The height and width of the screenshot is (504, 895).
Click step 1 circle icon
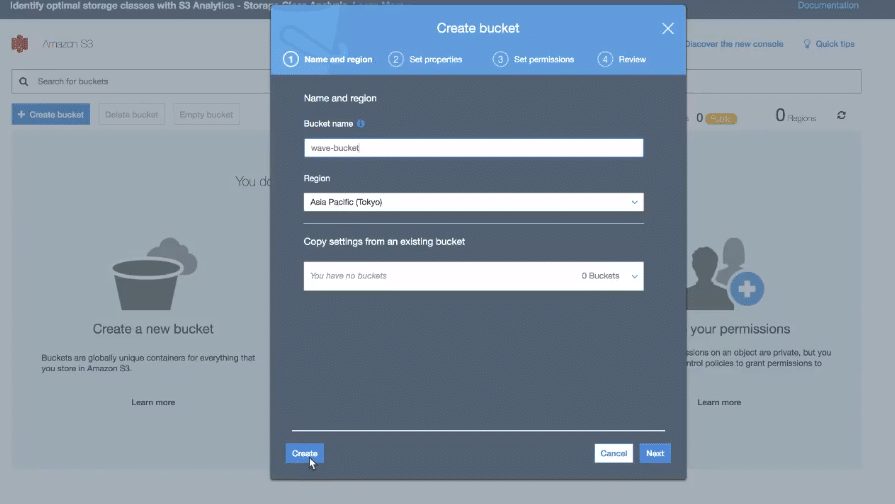click(291, 59)
